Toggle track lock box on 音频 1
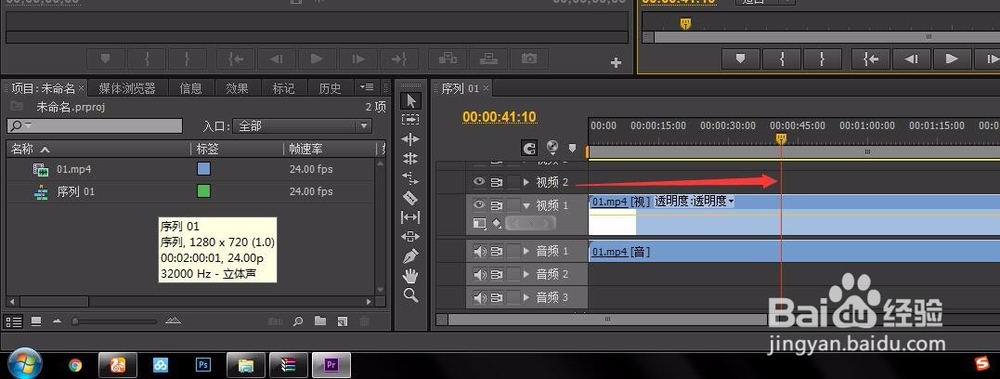Screen dimensions: 1000x379 pyautogui.click(x=514, y=251)
